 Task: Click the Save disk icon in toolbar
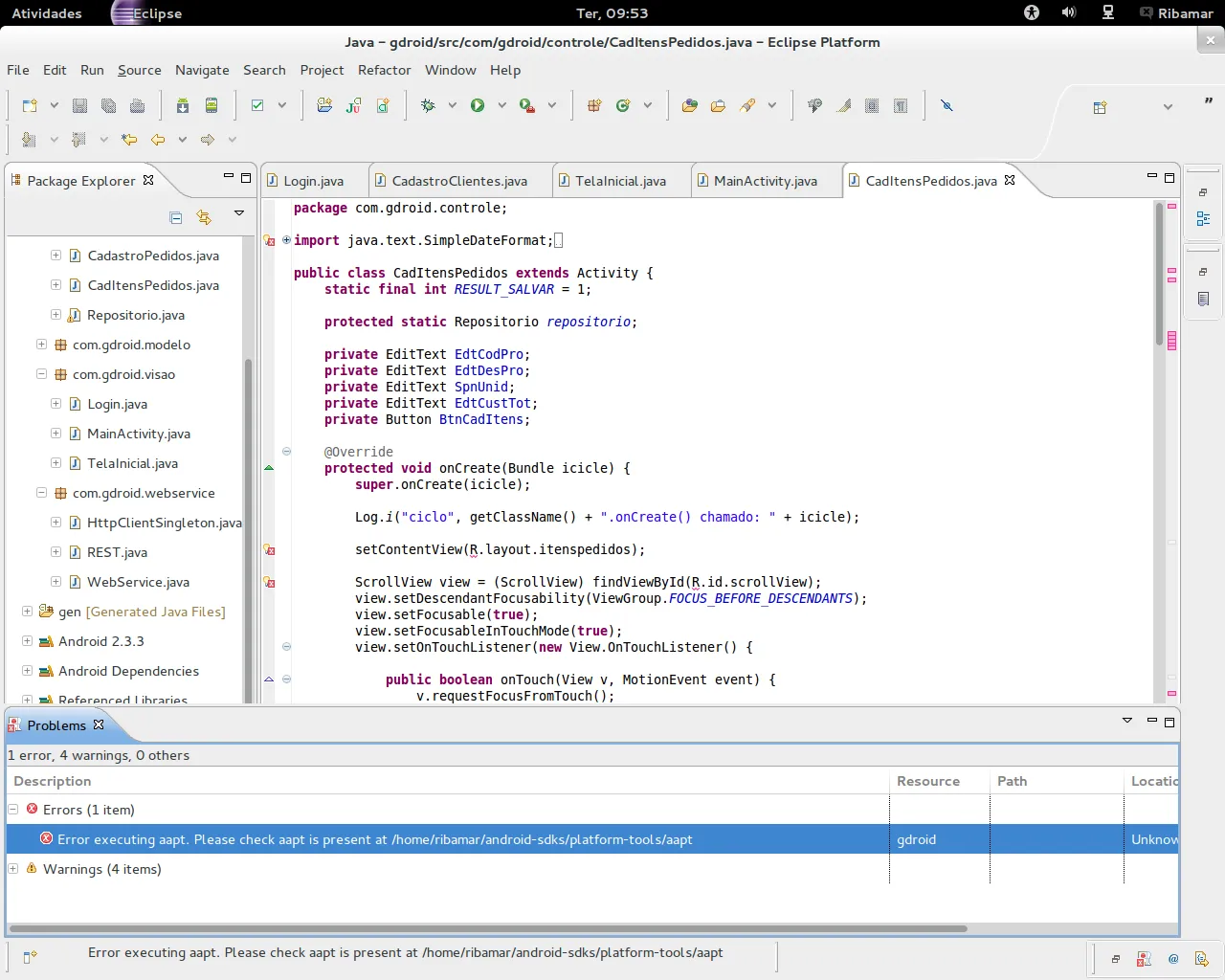pyautogui.click(x=80, y=105)
